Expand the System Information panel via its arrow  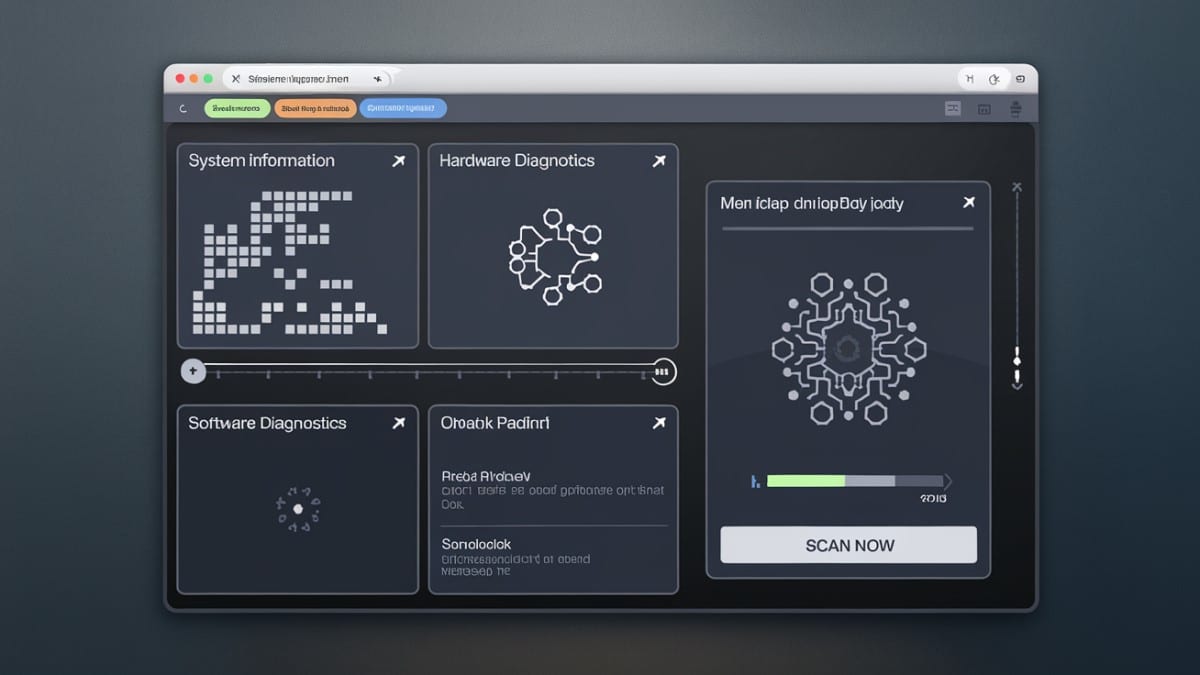[399, 160]
